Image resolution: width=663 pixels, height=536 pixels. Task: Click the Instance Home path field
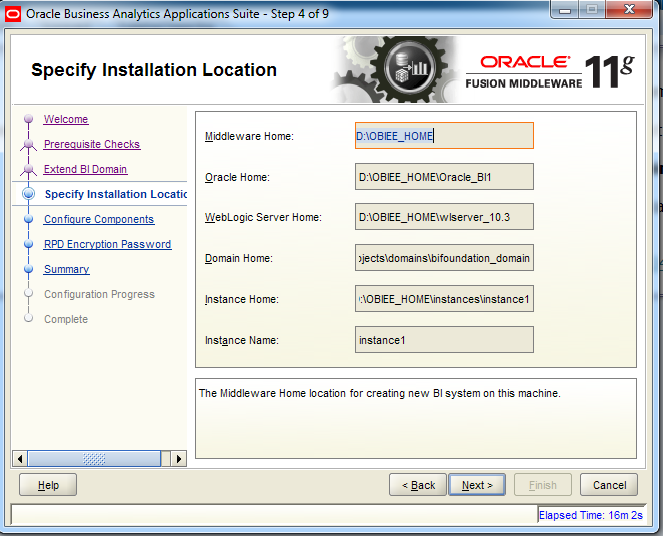(444, 299)
